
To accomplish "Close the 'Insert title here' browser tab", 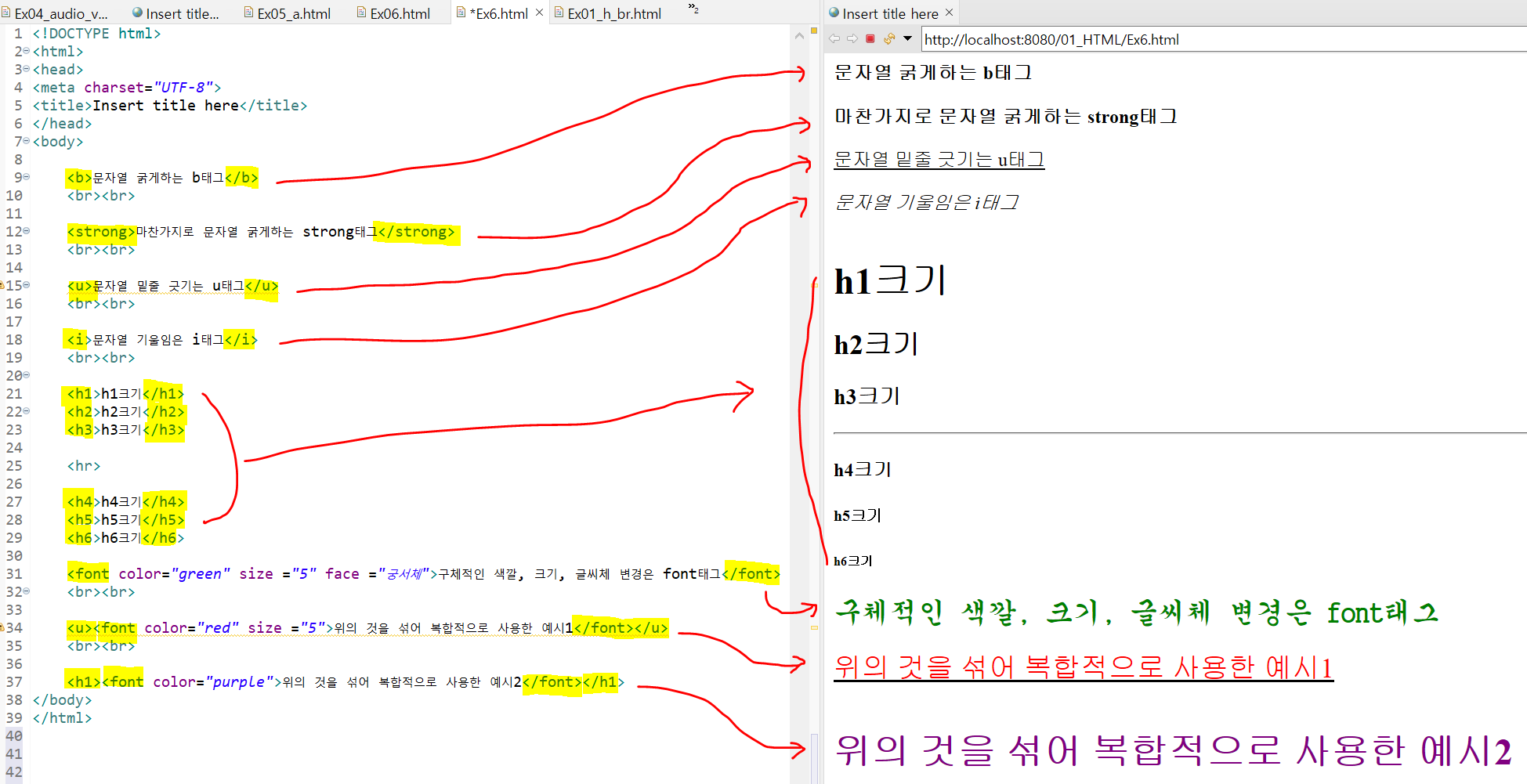I will 949,13.
